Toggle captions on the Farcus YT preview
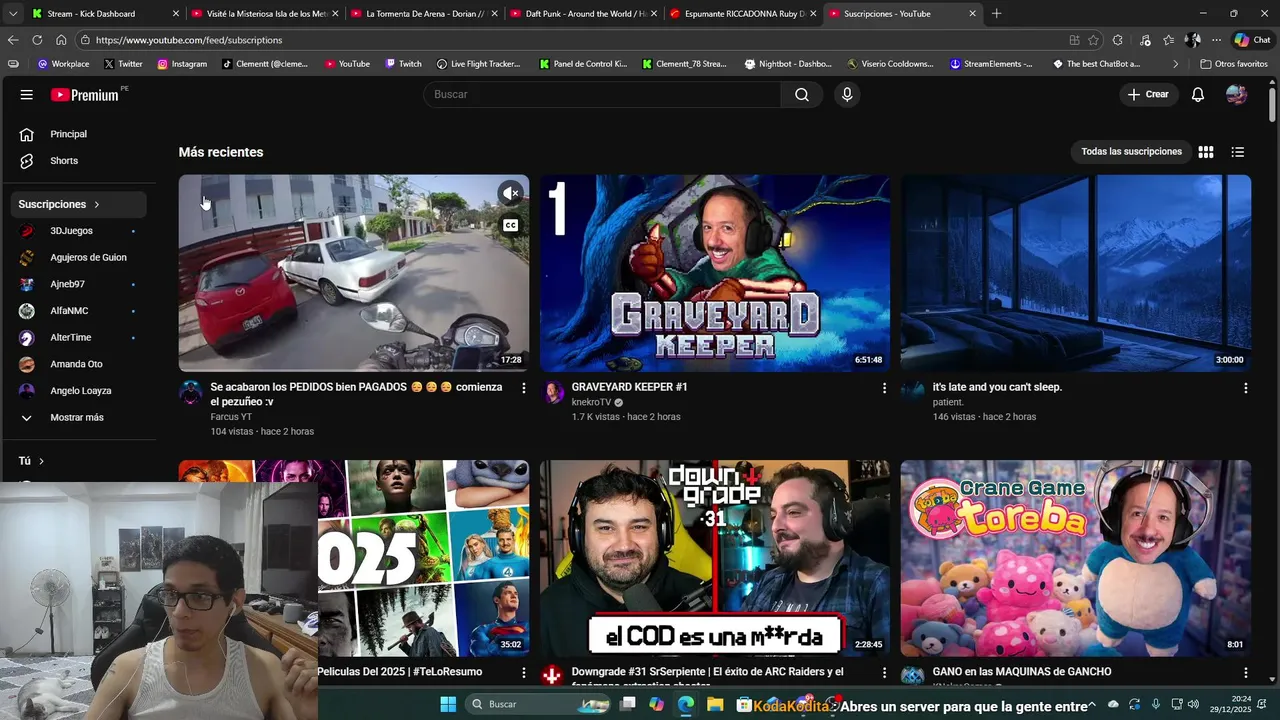The width and height of the screenshot is (1280, 720). click(510, 225)
